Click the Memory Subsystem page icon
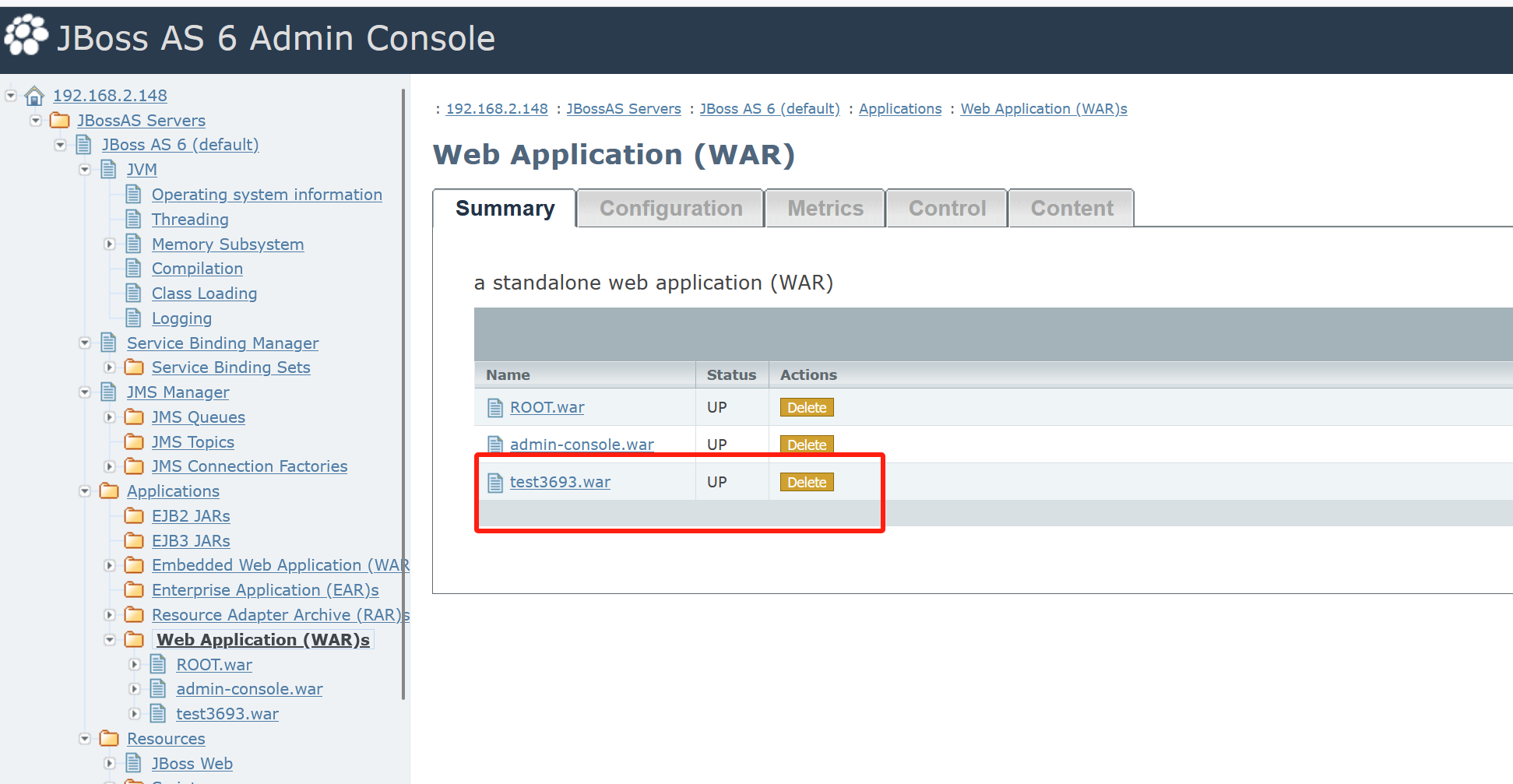Viewport: 1513px width, 784px height. click(134, 244)
